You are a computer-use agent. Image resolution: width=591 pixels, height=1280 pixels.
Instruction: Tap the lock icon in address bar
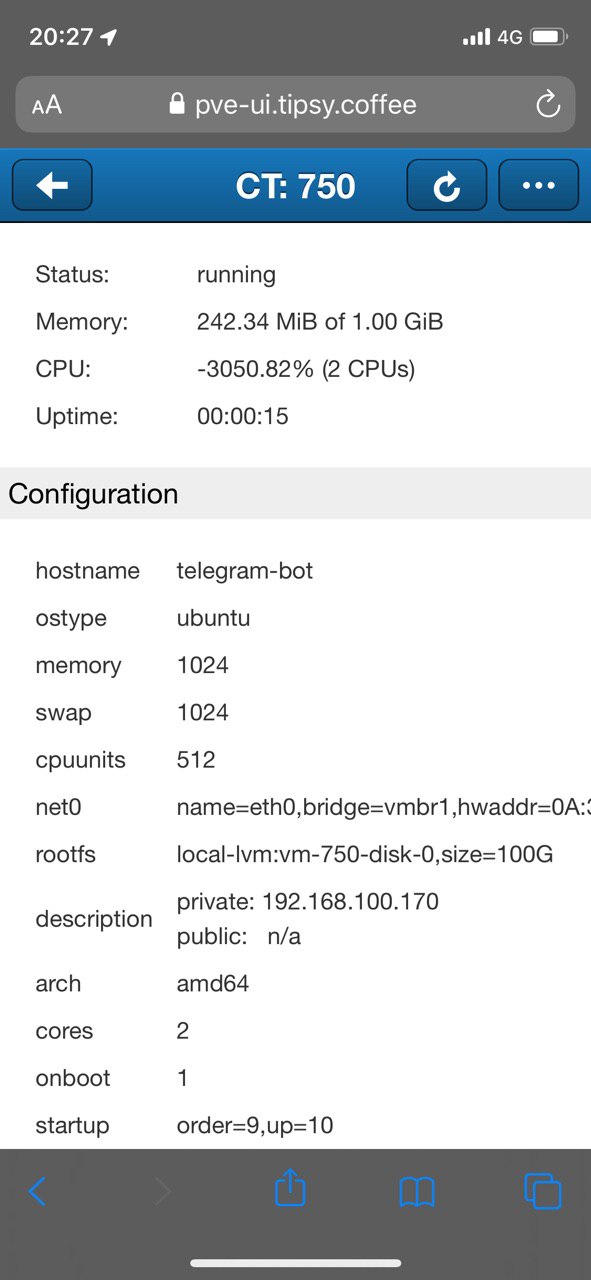pyautogui.click(x=177, y=104)
